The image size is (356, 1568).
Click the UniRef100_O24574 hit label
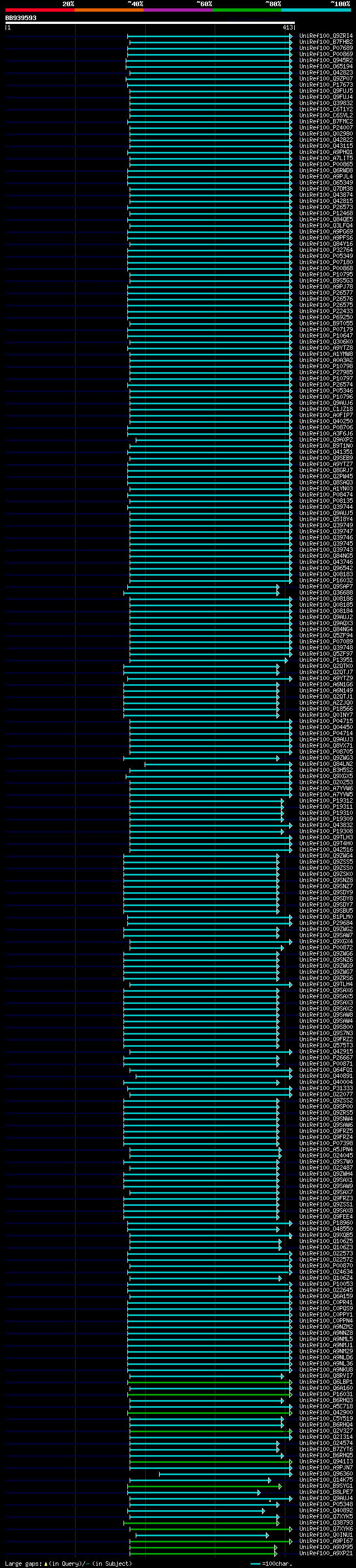326,1444
